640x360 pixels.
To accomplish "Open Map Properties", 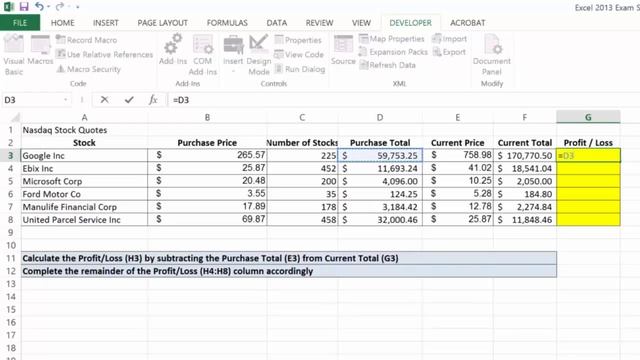I will click(392, 39).
